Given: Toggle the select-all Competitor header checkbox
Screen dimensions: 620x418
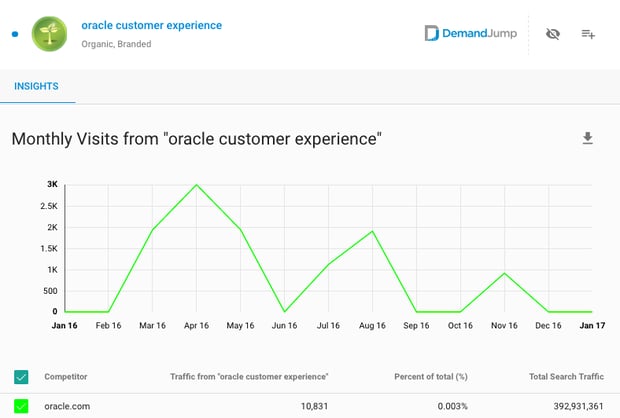Looking at the screenshot, I should tap(21, 377).
